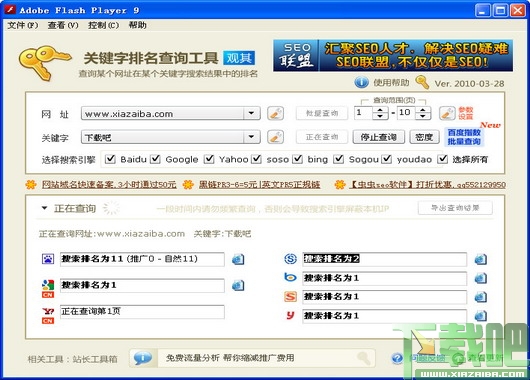530x380 pixels.
Task: Click the 参数设置 red label
Action: pos(466,113)
